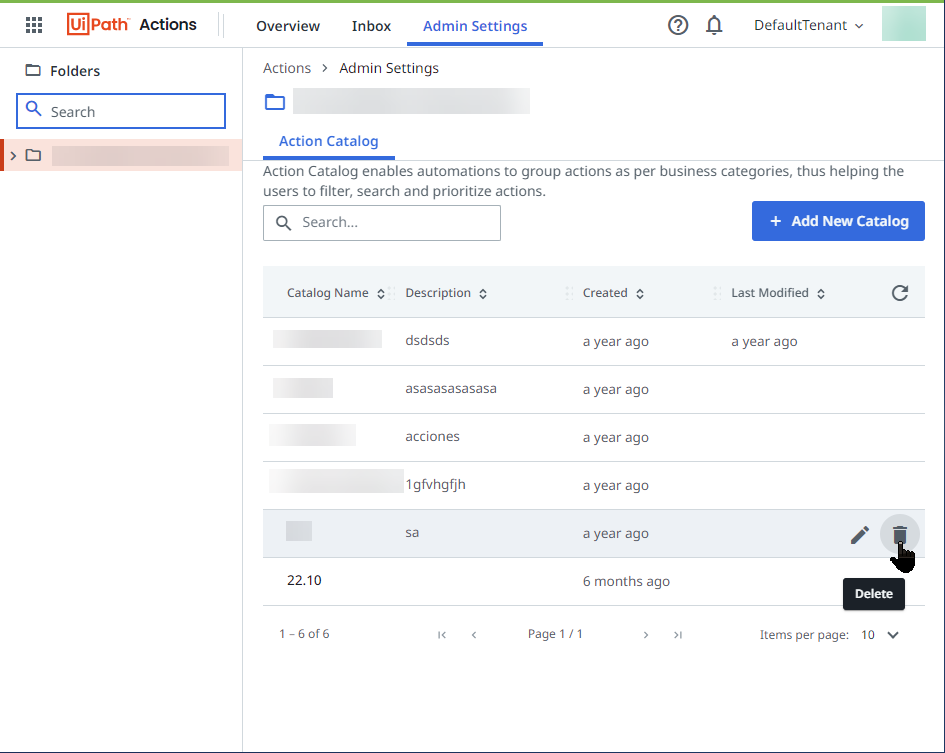Switch to the Overview tab

click(x=288, y=26)
